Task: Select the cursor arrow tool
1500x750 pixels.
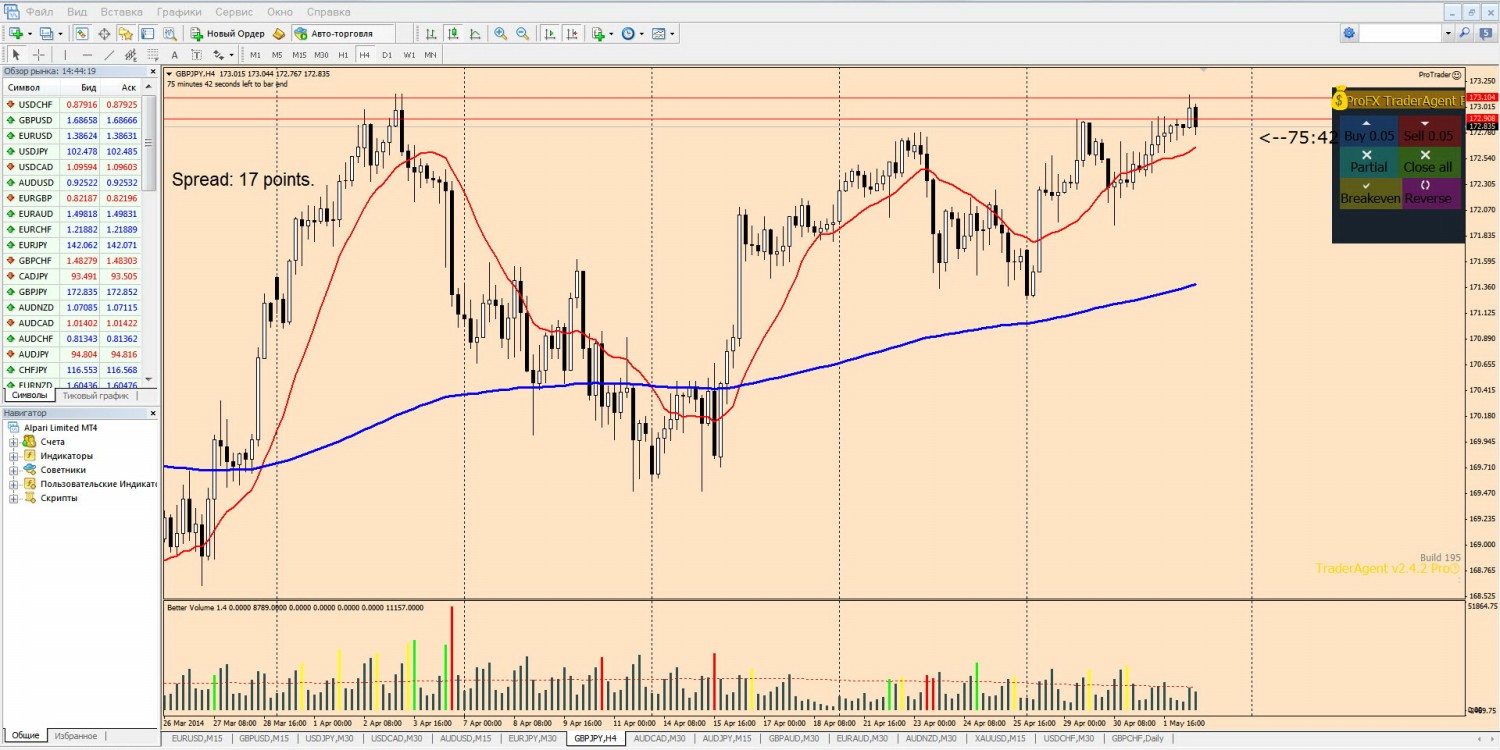Action: tap(16, 55)
